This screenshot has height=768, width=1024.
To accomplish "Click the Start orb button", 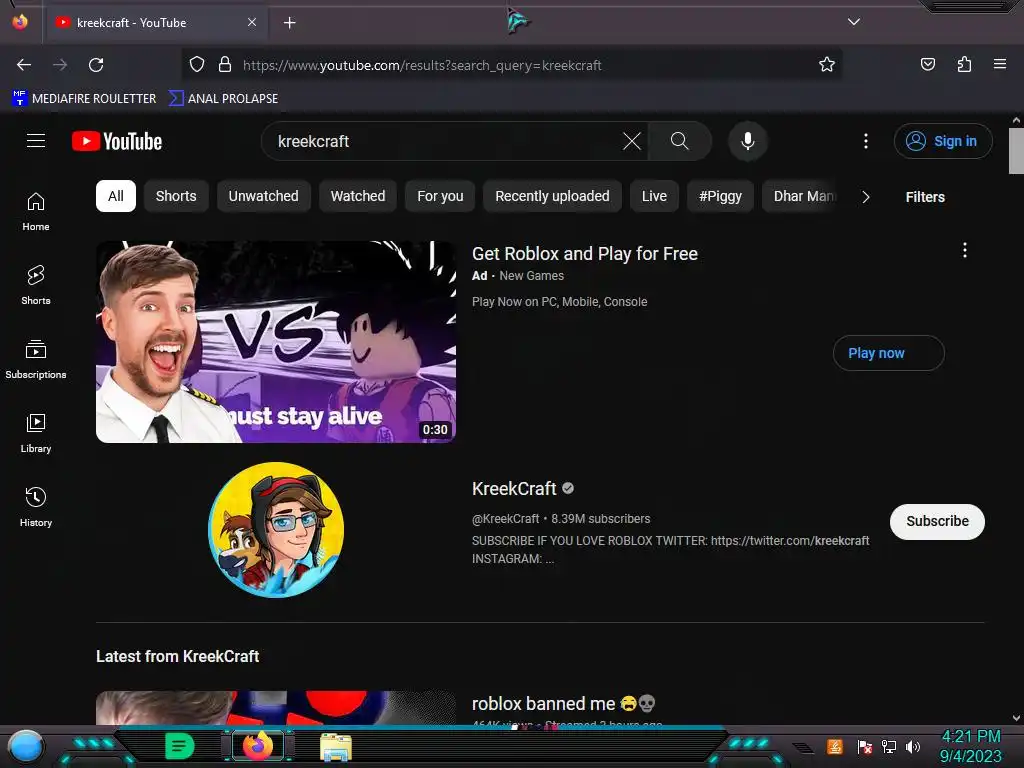I will click(x=26, y=747).
